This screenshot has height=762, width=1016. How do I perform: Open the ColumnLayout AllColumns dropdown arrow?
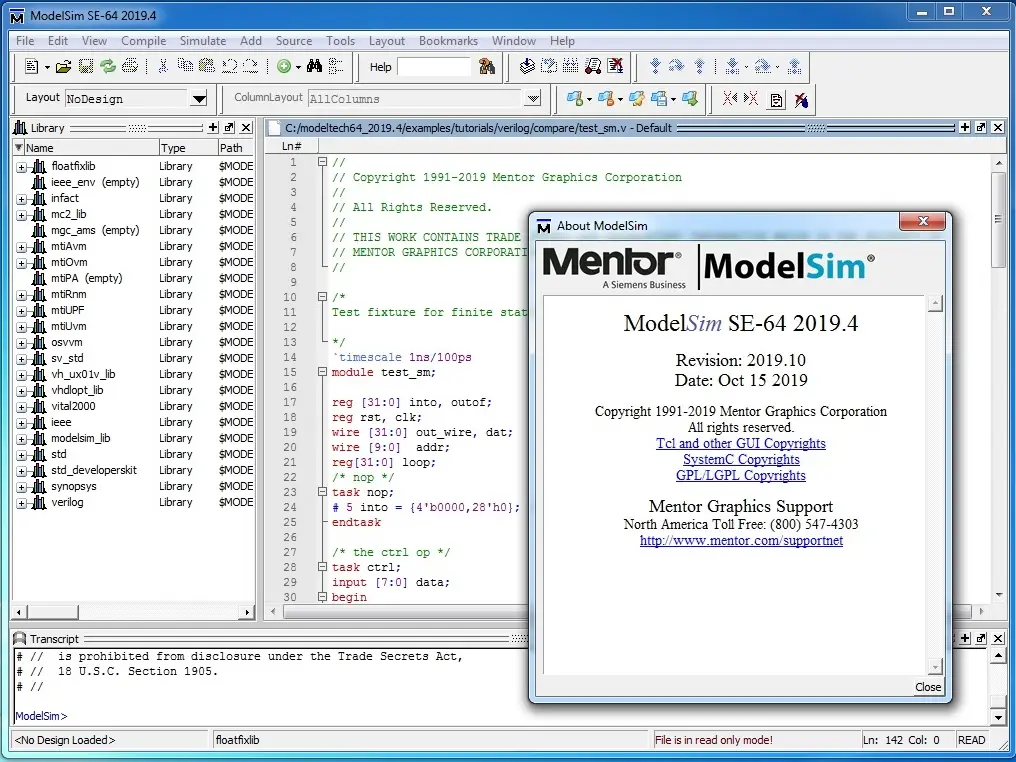point(533,99)
